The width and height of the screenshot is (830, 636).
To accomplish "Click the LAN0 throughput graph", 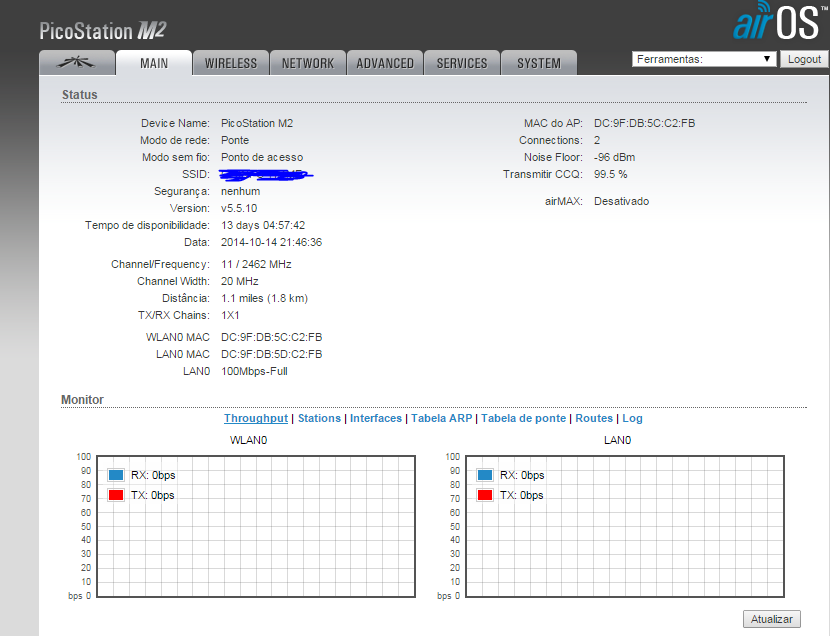I will [625, 526].
